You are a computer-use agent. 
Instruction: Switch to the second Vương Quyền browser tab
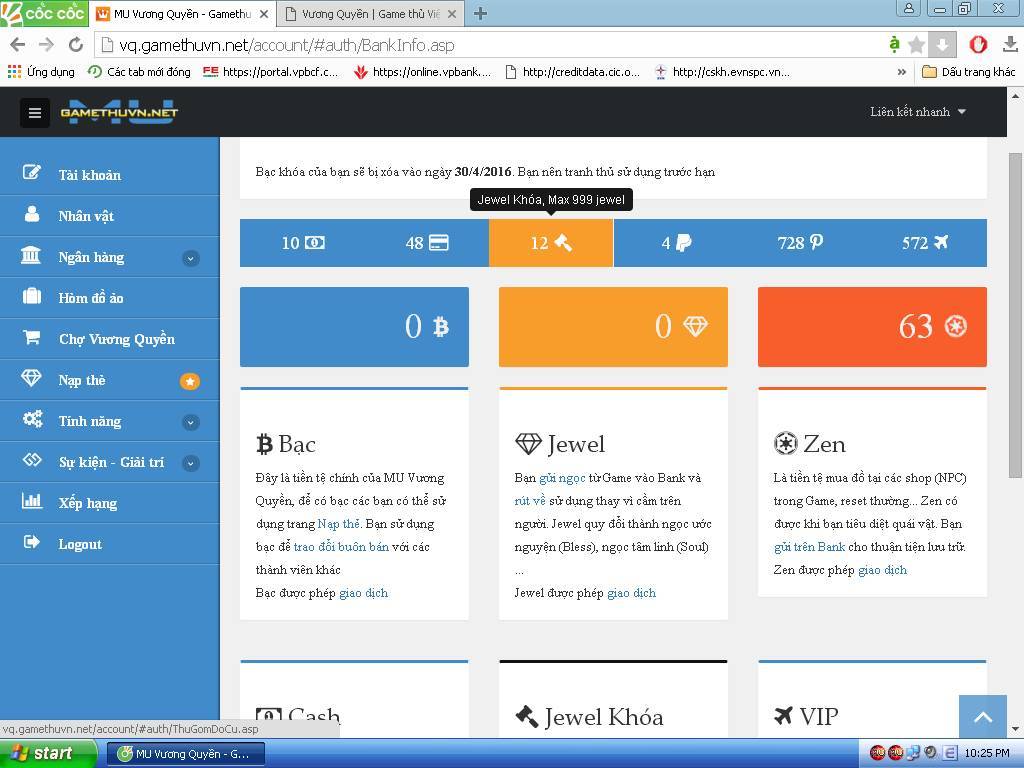pos(370,13)
